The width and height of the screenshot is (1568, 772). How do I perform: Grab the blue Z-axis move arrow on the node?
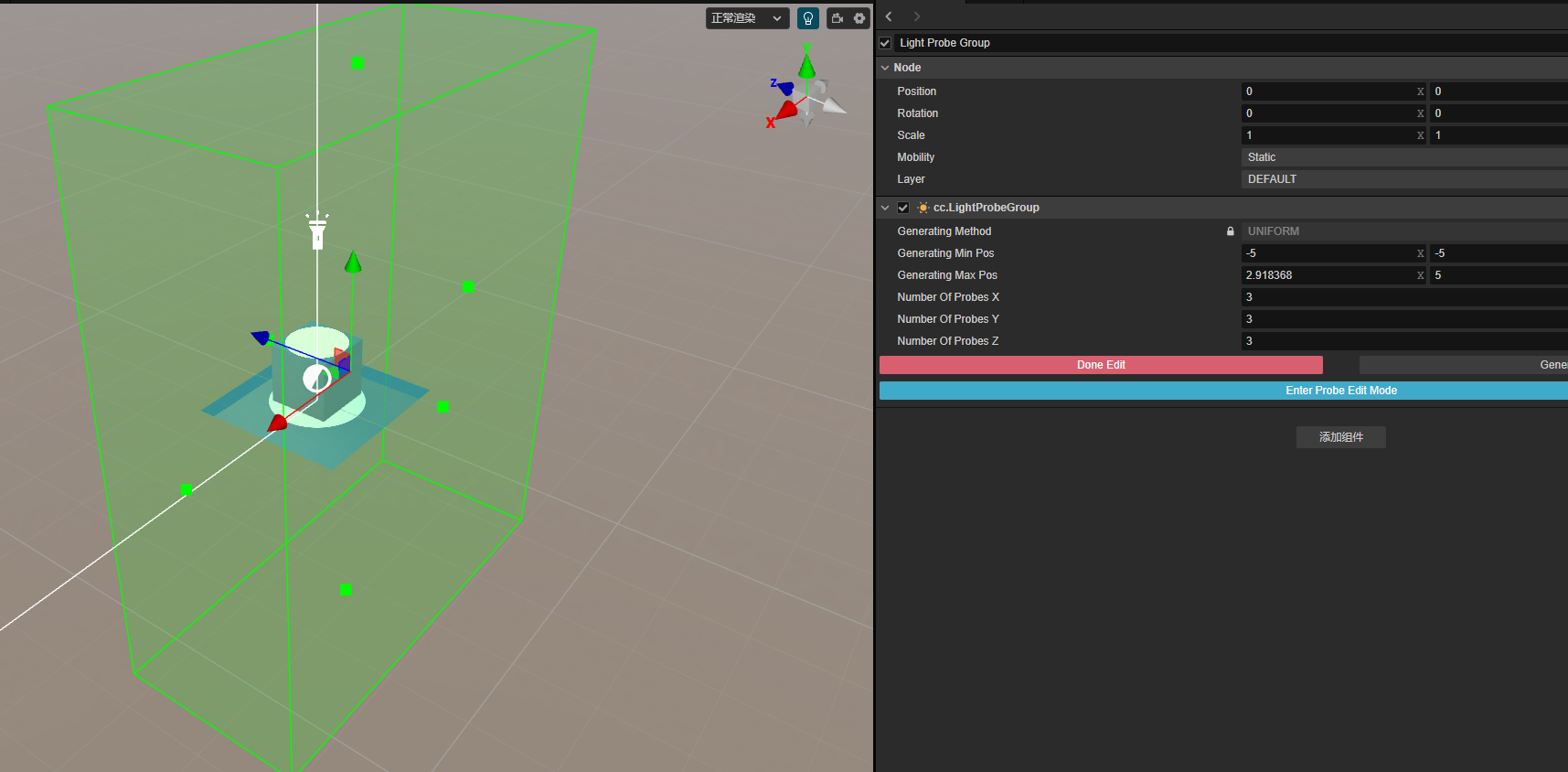[261, 338]
